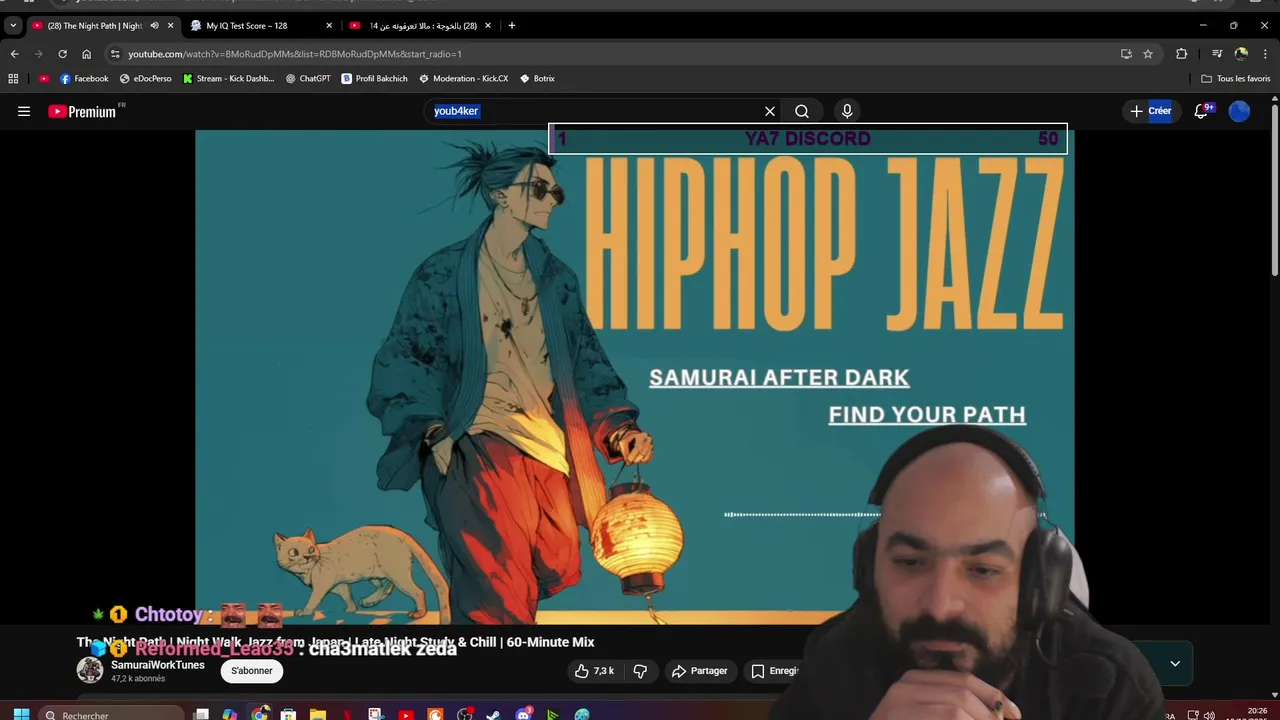Close the Arabic-titled YouTube tab
The height and width of the screenshot is (720, 1280).
tap(488, 25)
